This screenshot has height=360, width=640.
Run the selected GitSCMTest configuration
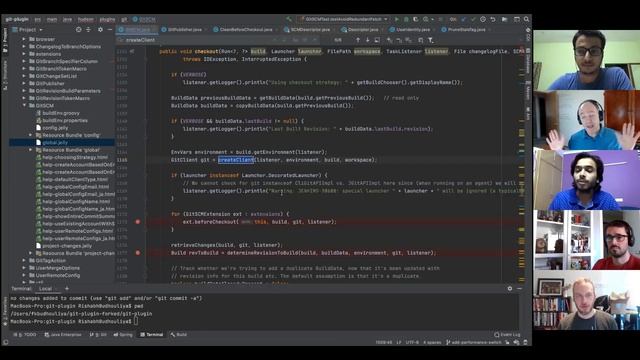pyautogui.click(x=396, y=19)
